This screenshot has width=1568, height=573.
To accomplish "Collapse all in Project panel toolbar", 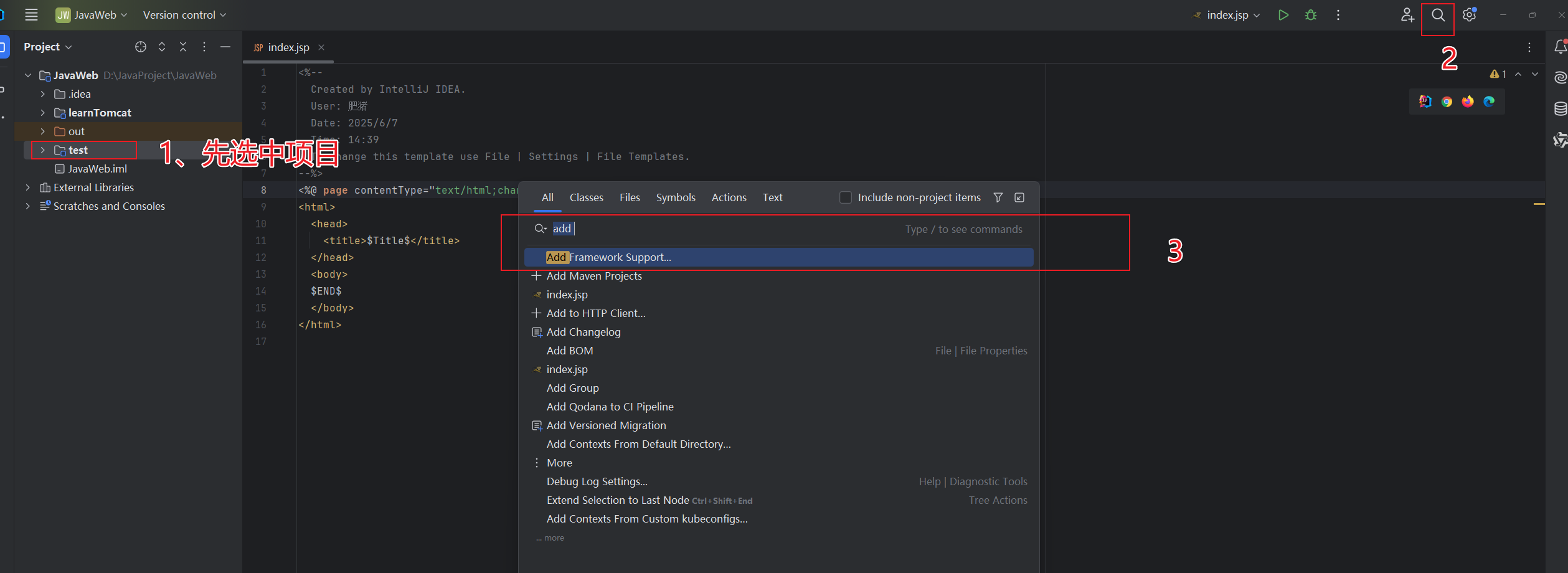I will point(183,47).
